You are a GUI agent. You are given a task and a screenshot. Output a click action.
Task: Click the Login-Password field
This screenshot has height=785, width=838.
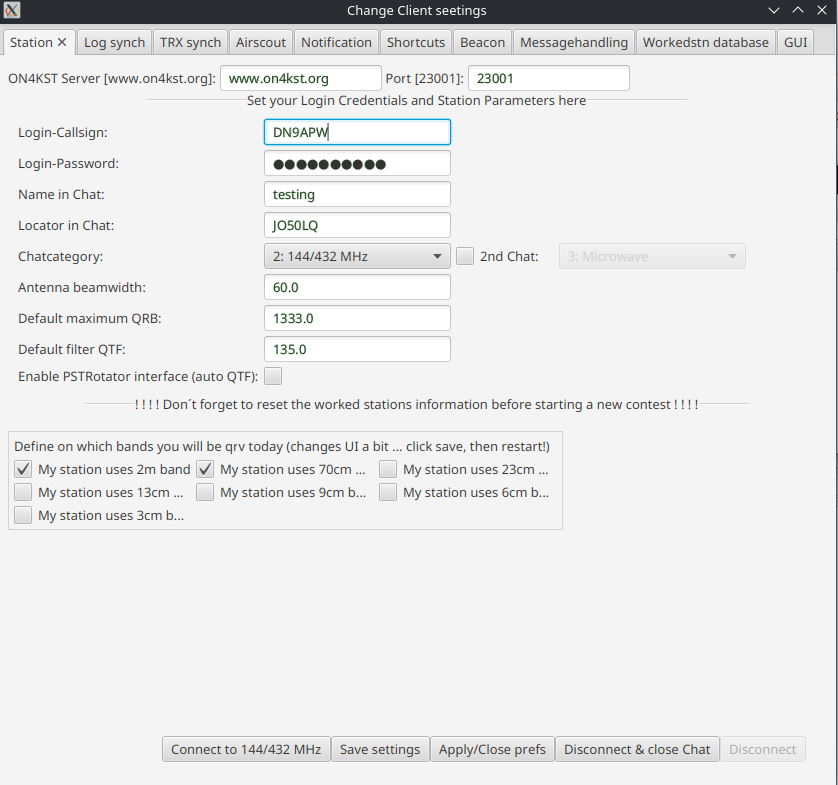click(357, 163)
